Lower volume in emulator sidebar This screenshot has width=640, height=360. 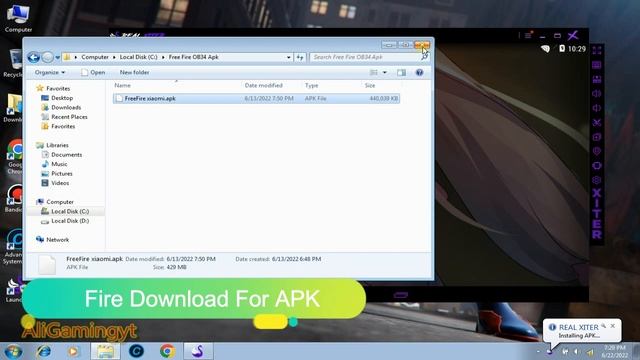597,108
